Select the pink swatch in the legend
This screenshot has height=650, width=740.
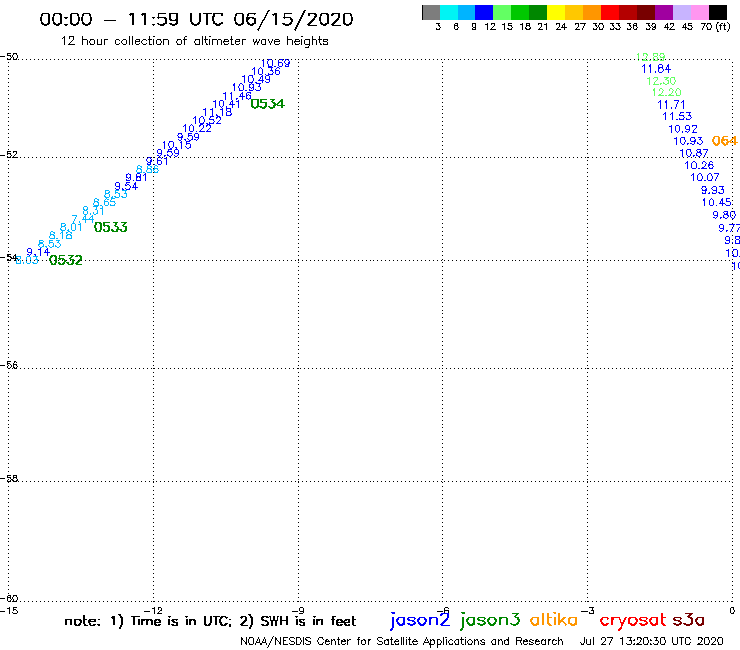click(699, 12)
